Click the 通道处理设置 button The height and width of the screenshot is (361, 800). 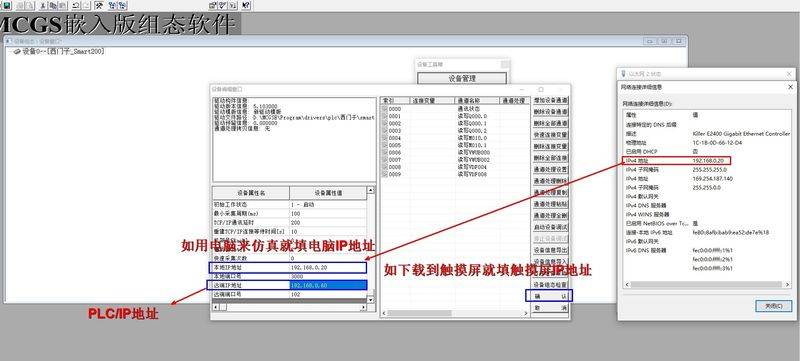551,169
